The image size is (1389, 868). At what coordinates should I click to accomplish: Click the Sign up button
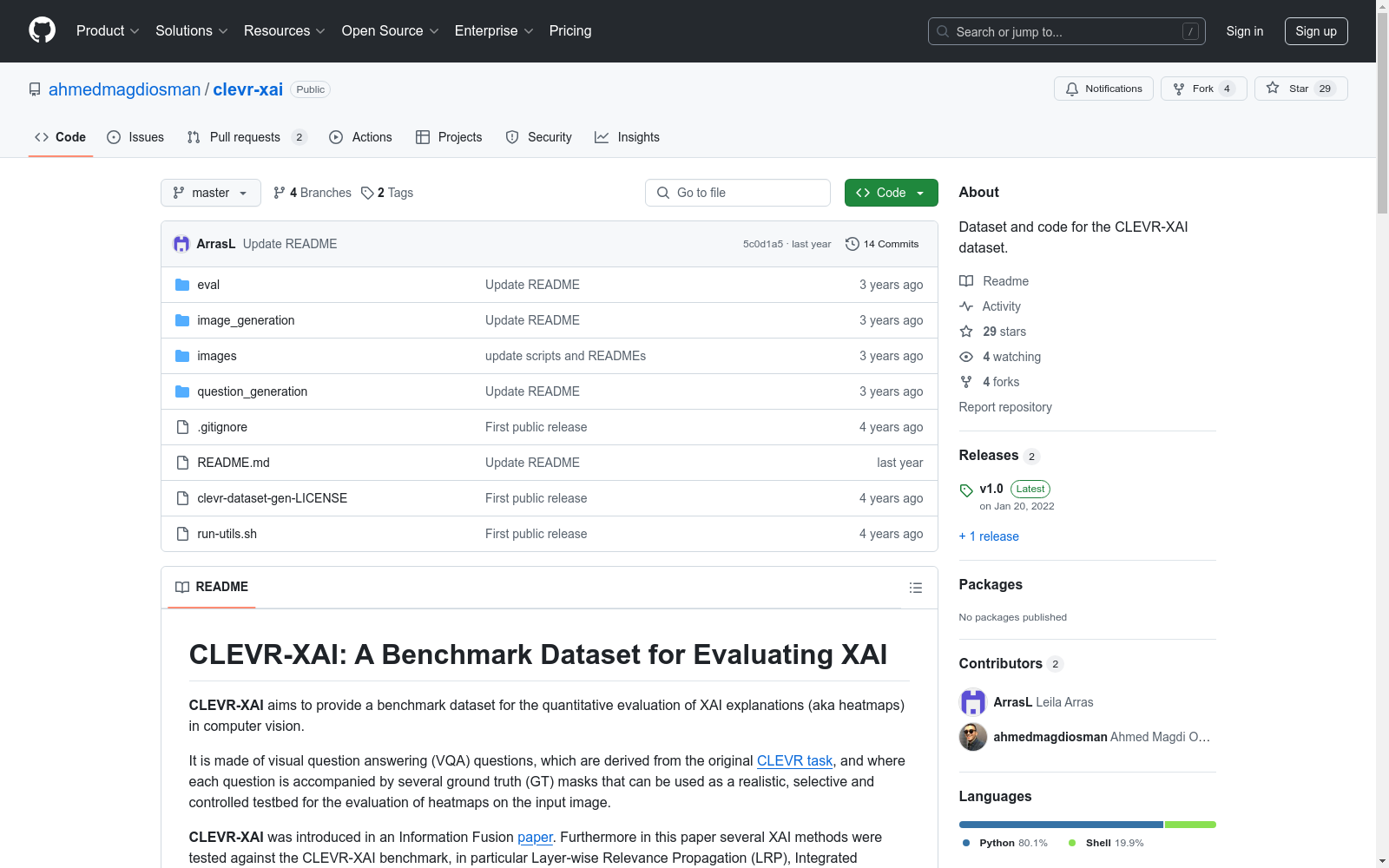pyautogui.click(x=1316, y=31)
